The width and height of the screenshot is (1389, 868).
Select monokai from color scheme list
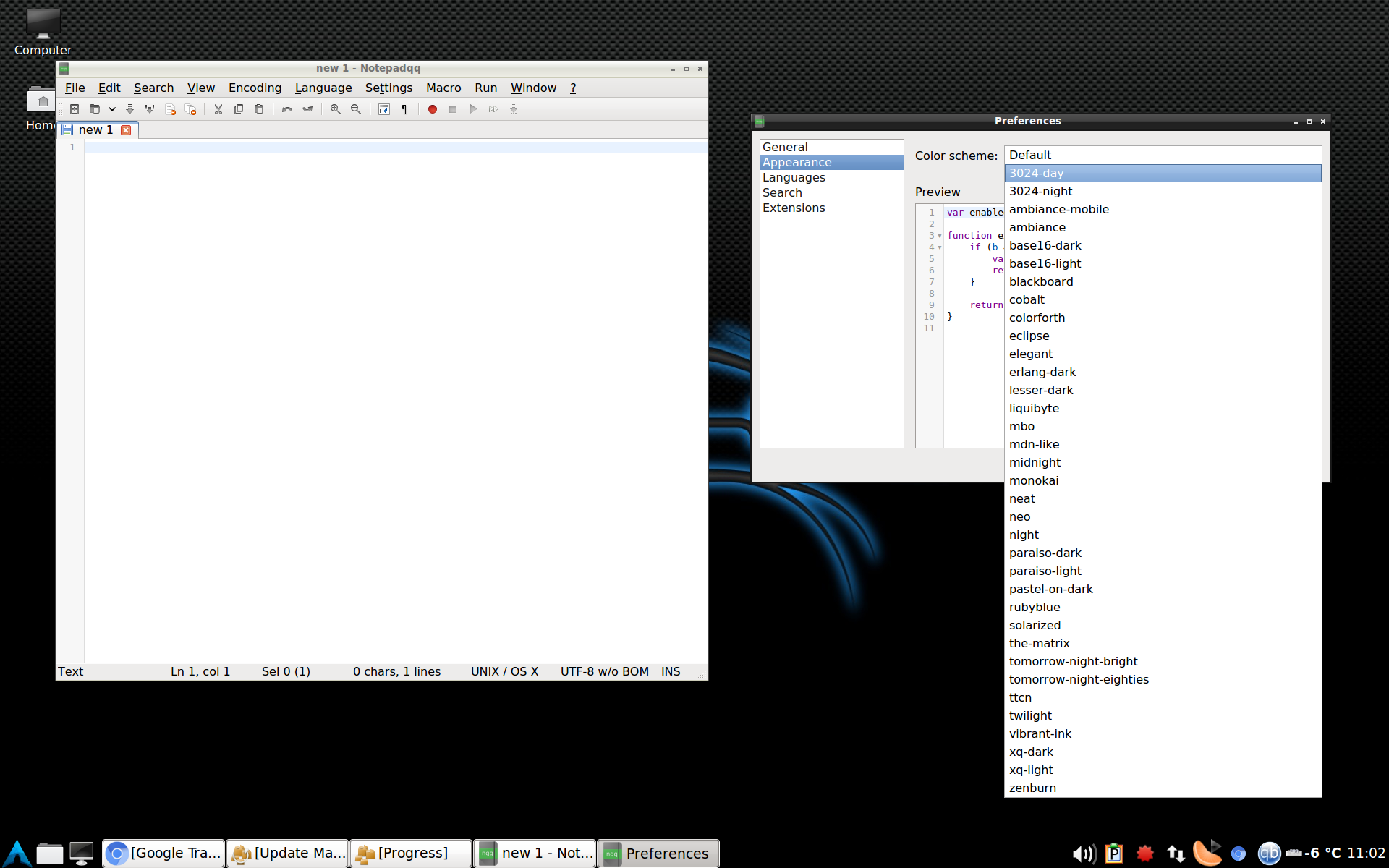coord(1033,480)
